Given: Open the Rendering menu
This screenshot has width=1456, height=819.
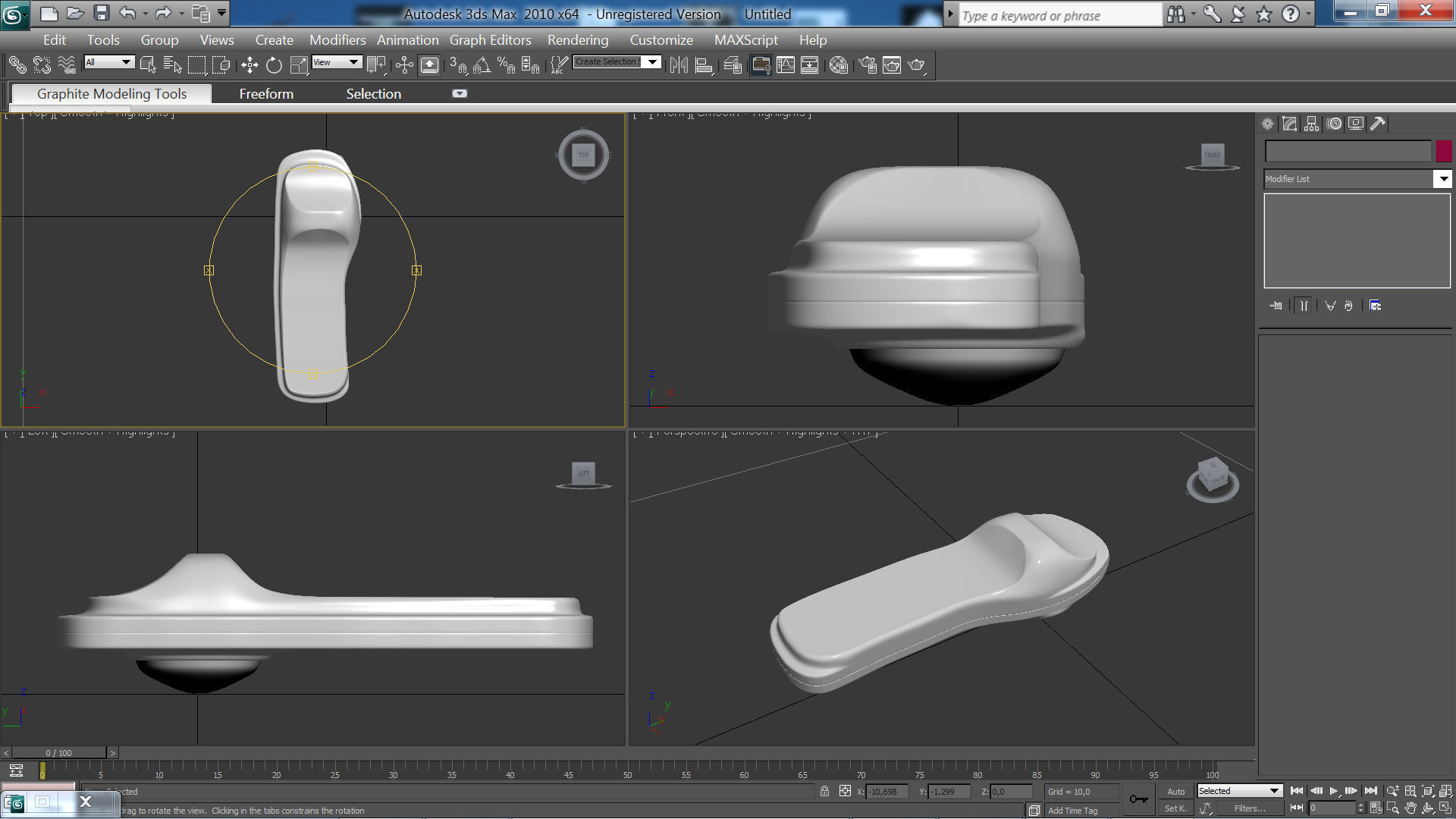Looking at the screenshot, I should [x=579, y=39].
